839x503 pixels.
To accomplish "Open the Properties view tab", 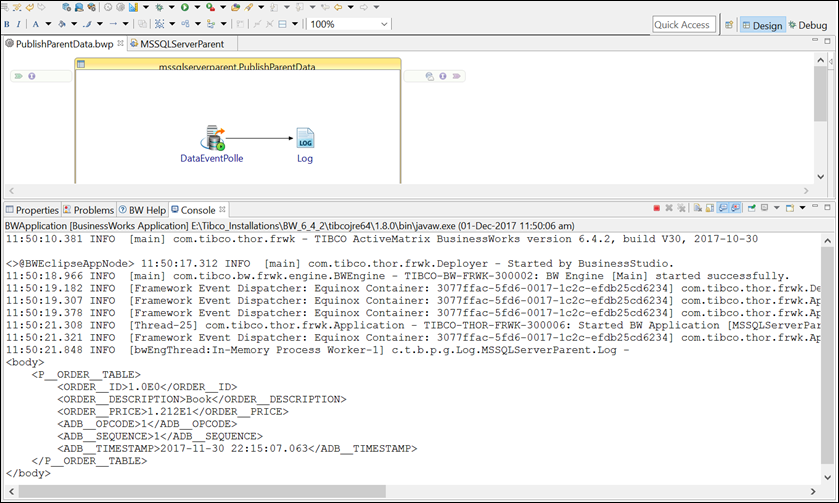I will pyautogui.click(x=32, y=210).
